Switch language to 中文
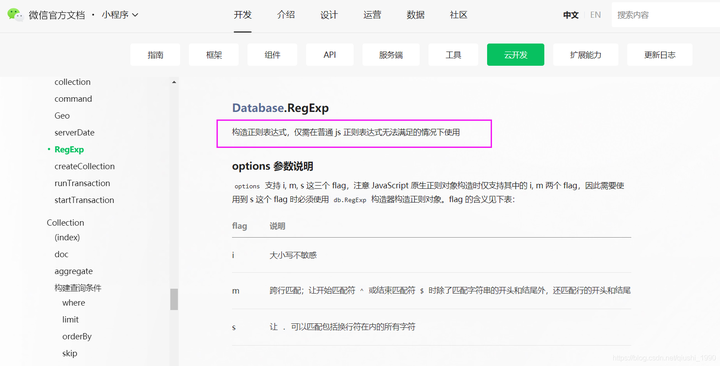720x366 pixels. click(571, 15)
